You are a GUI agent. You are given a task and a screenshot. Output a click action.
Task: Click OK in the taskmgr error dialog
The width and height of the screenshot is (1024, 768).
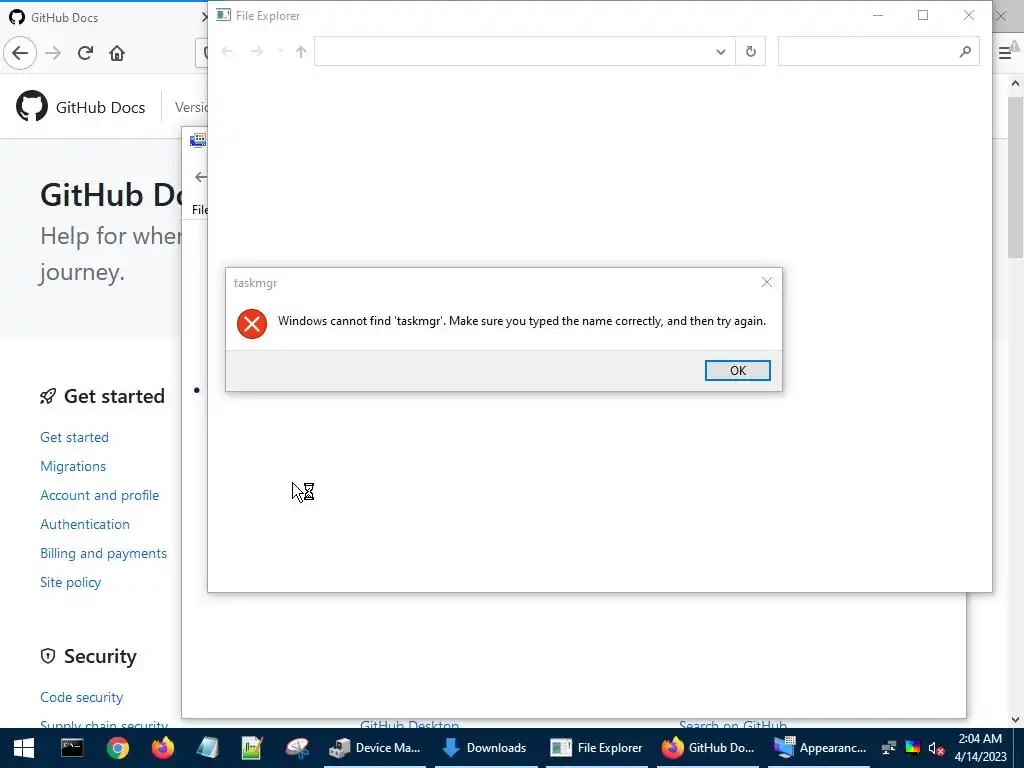[x=737, y=370]
